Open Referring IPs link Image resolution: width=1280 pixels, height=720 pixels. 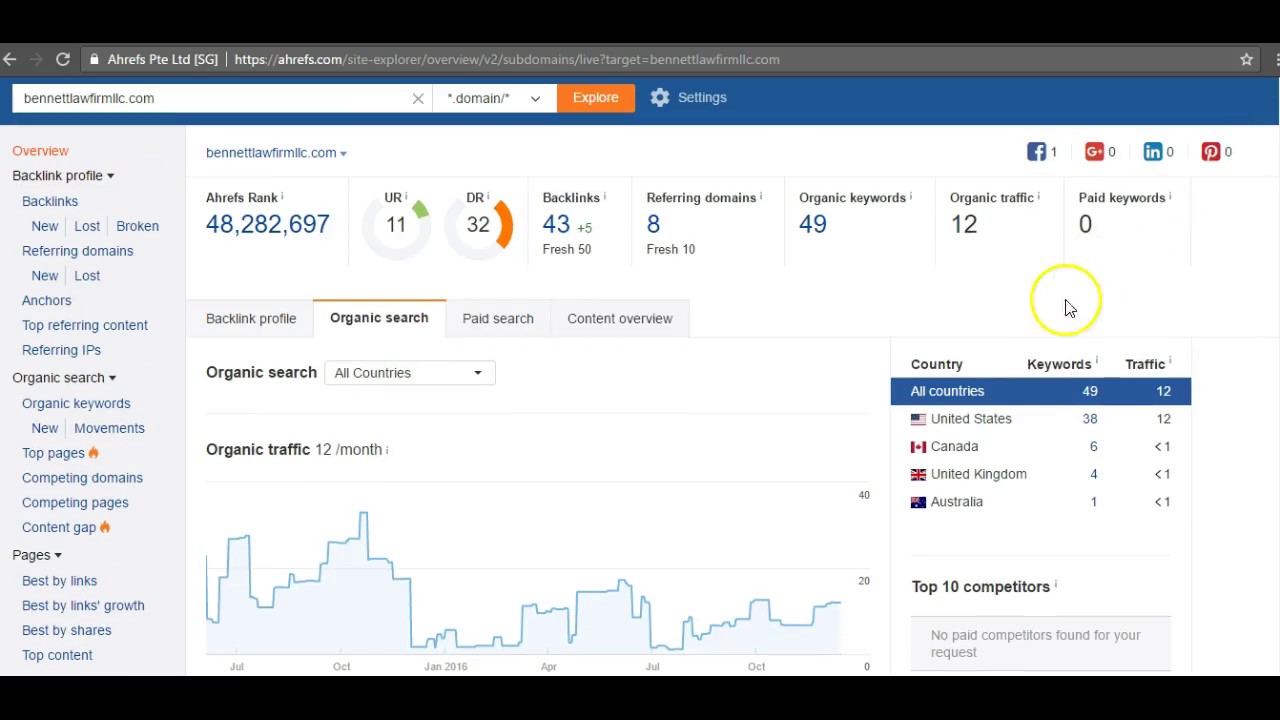[61, 350]
